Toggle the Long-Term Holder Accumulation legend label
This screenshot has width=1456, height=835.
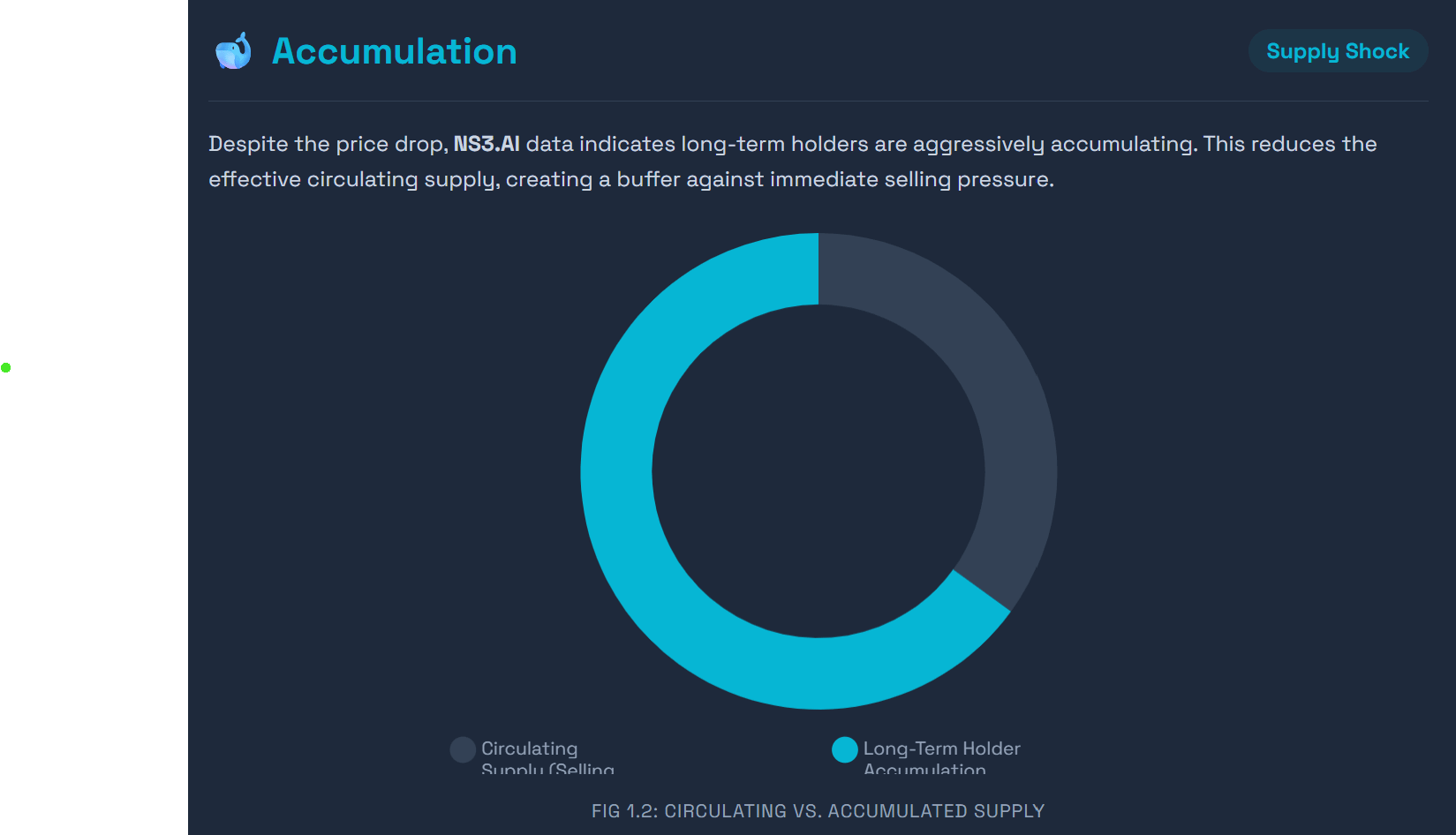(x=941, y=749)
